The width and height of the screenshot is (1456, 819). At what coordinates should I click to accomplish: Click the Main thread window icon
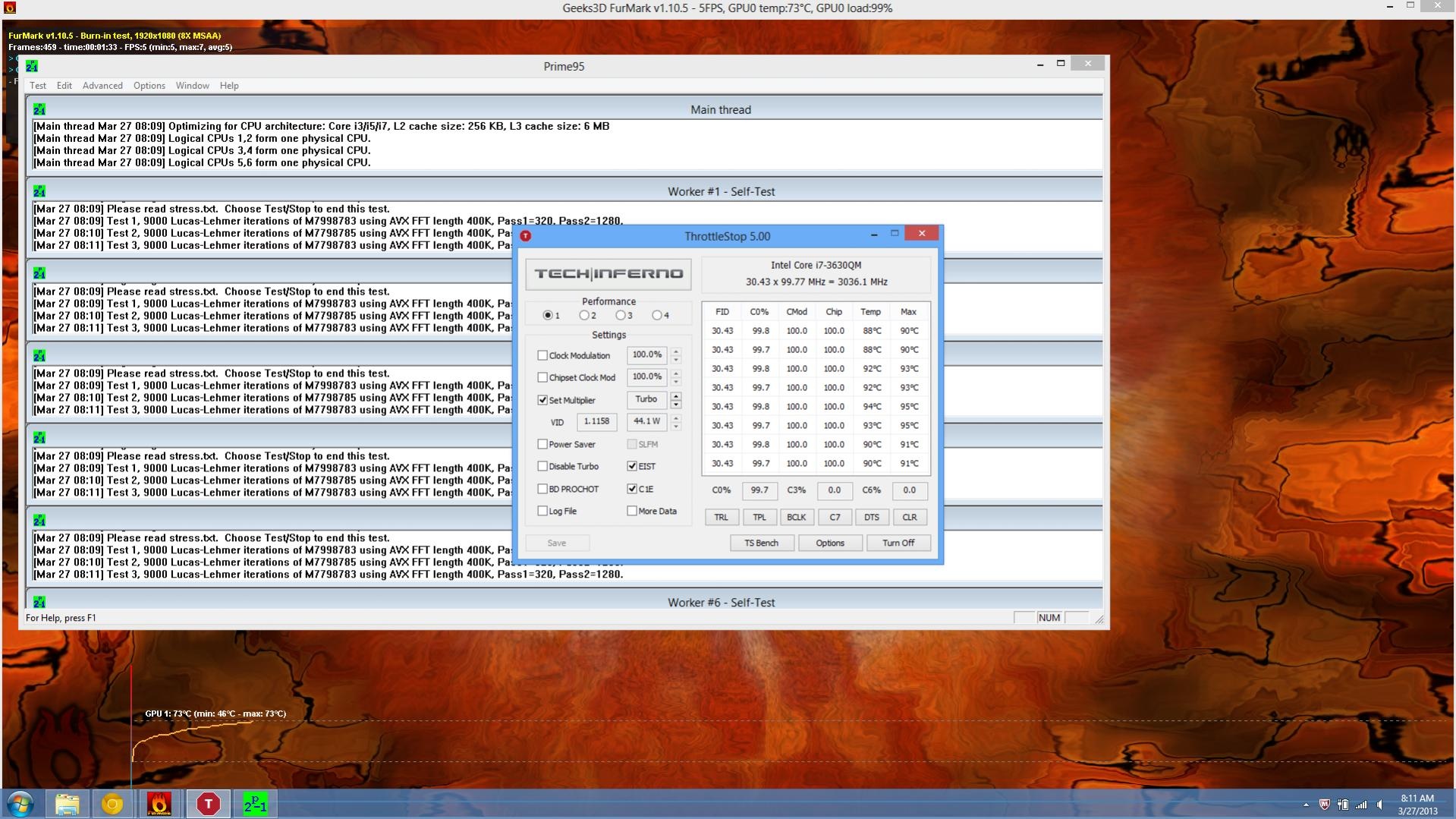(39, 110)
